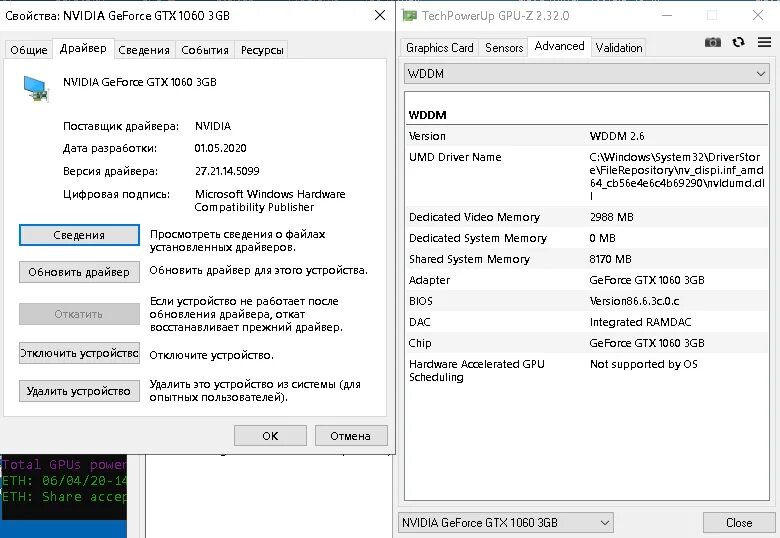Click the GPU-Z refresh icon
Screen dimensions: 780x538
click(x=738, y=42)
